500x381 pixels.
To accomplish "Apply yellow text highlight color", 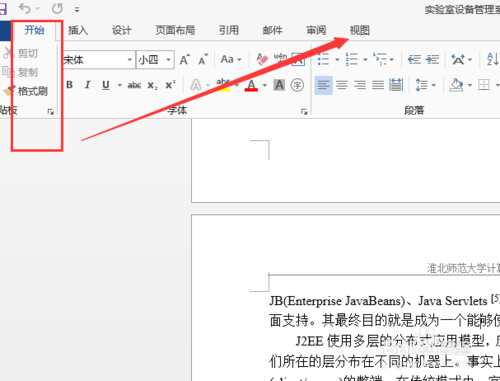I will (223, 85).
